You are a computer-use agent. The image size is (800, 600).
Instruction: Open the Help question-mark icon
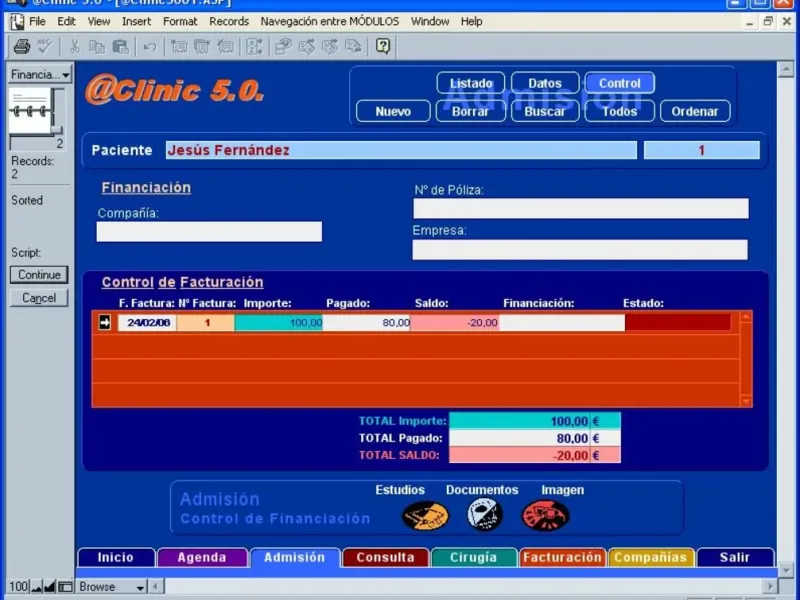383,46
